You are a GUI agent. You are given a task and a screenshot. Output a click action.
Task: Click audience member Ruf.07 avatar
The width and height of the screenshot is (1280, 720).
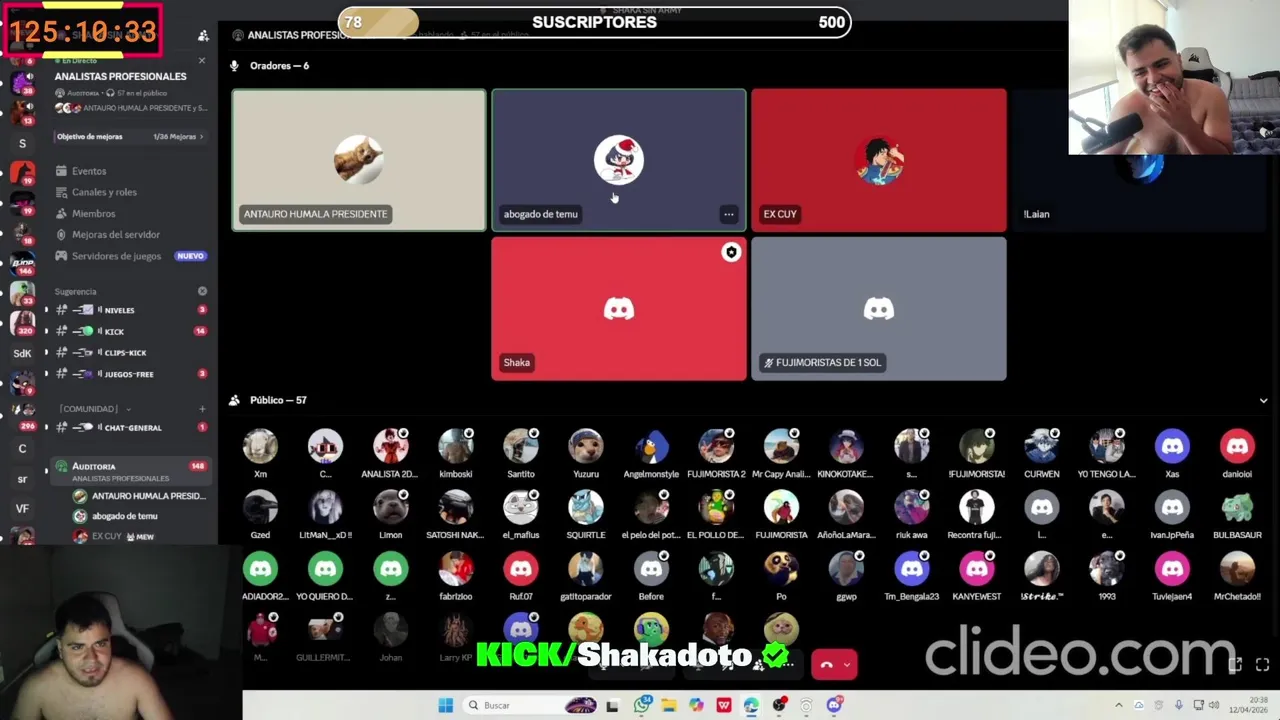point(521,569)
